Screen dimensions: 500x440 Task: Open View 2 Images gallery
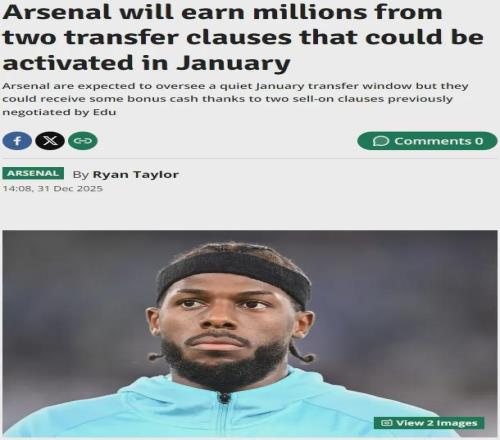429,423
